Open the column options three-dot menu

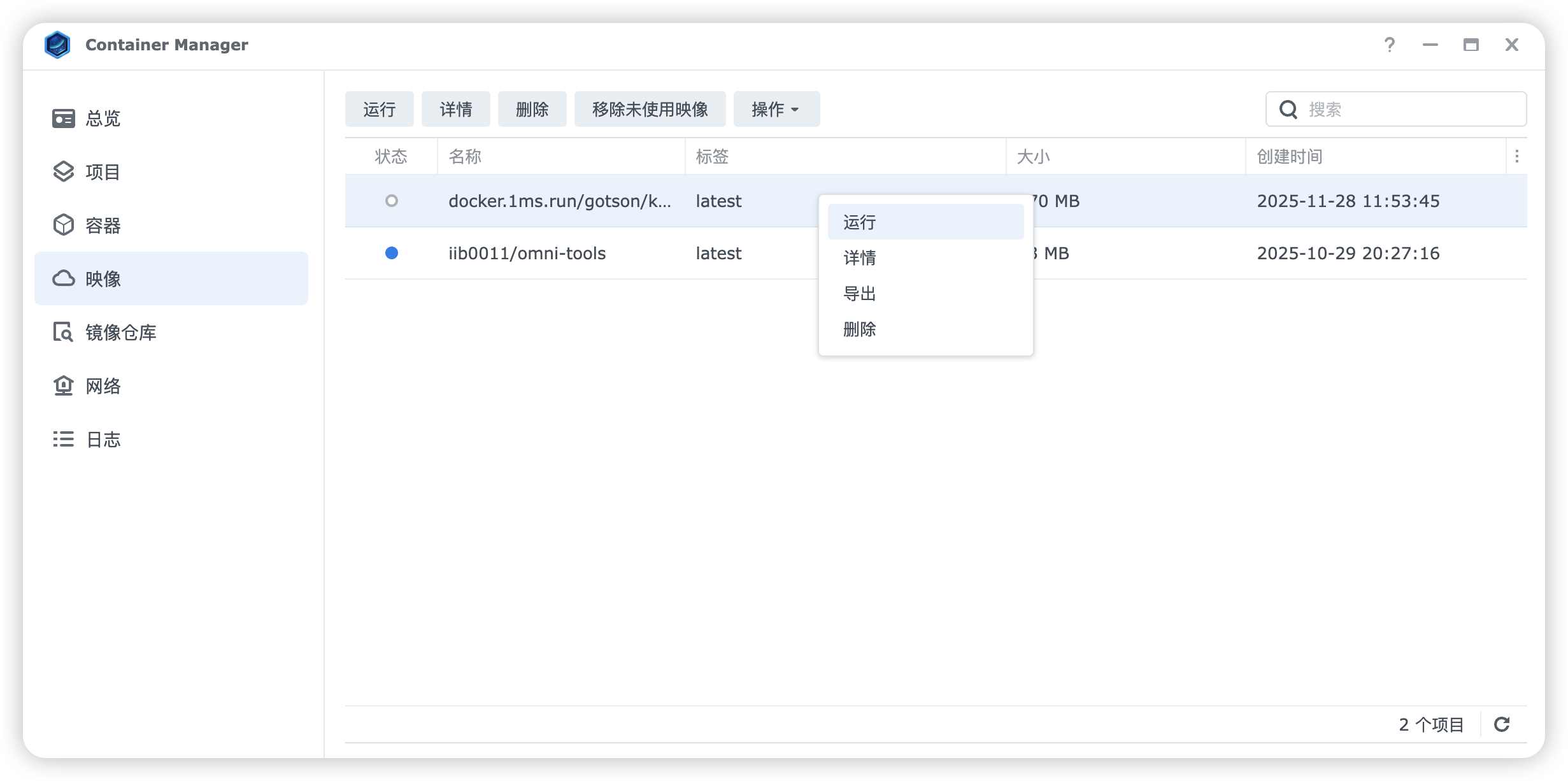1517,157
